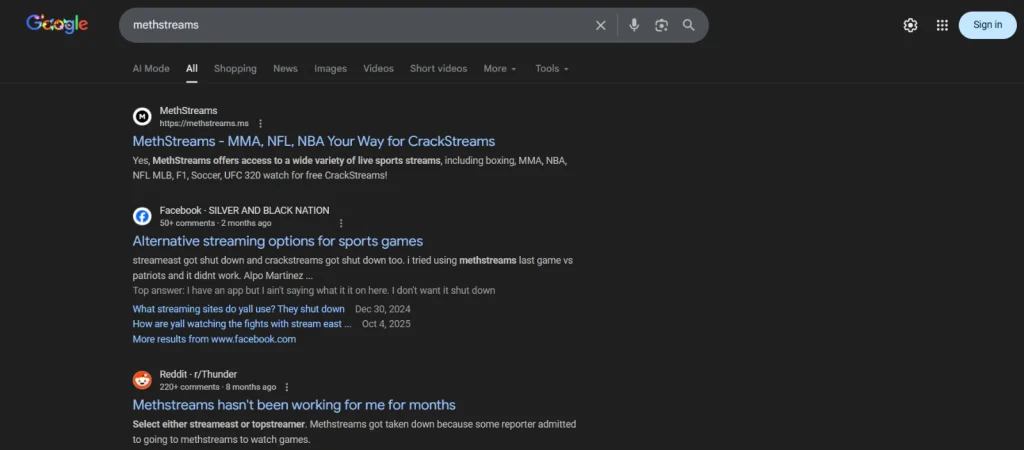
Task: Click More results from www.facebook.com
Action: pos(214,339)
